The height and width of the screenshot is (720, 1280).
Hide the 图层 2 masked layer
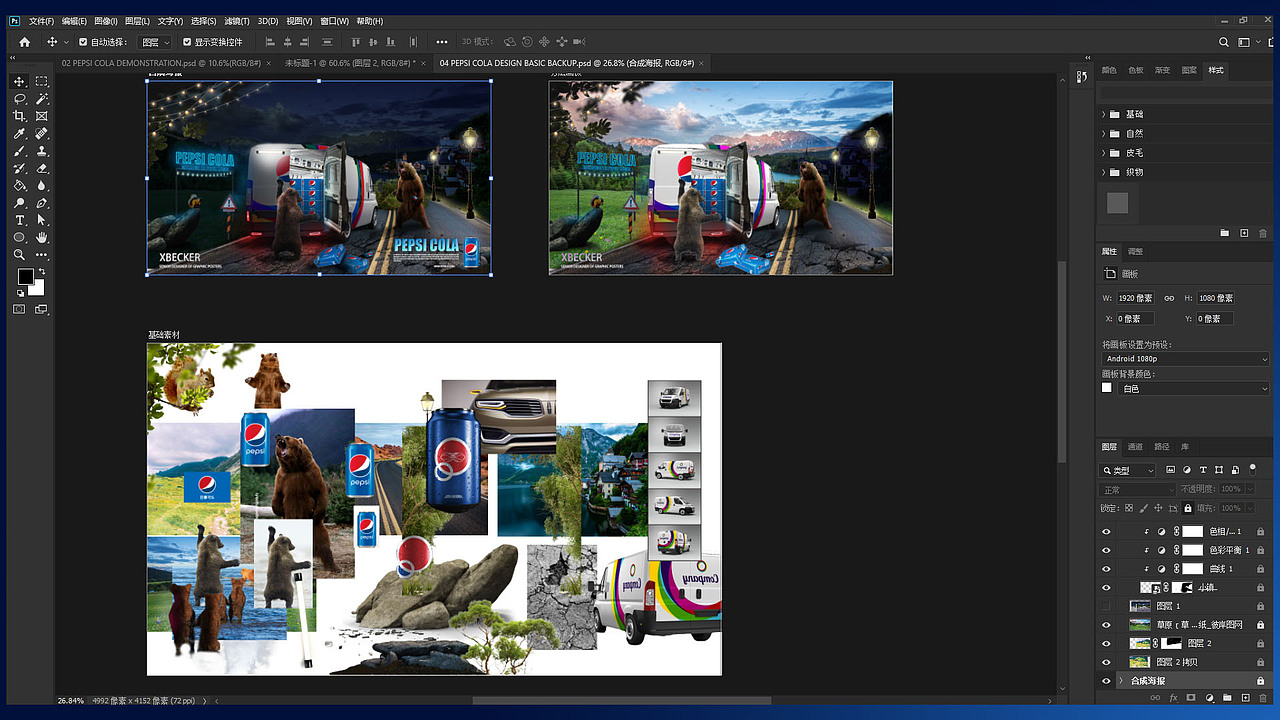click(x=1106, y=643)
